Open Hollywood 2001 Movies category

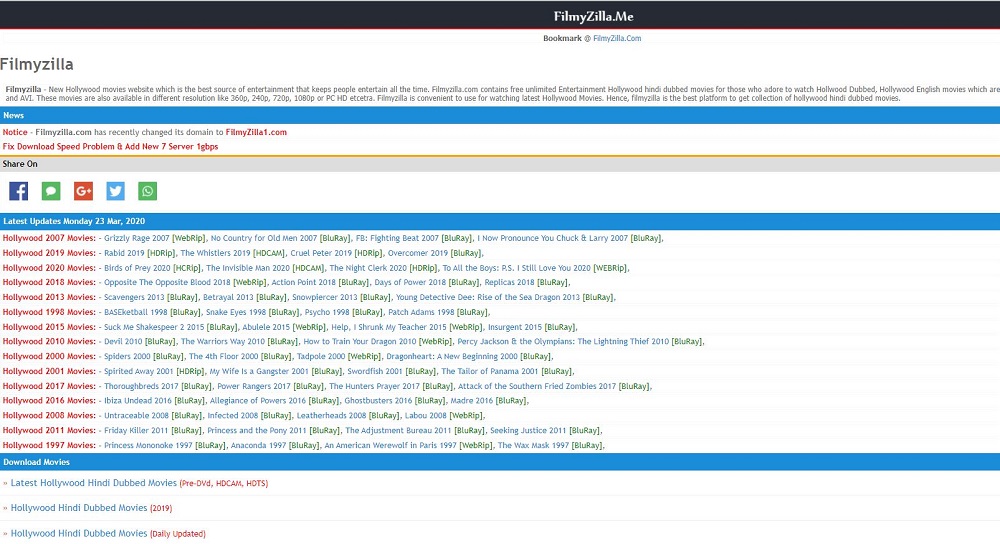point(49,371)
